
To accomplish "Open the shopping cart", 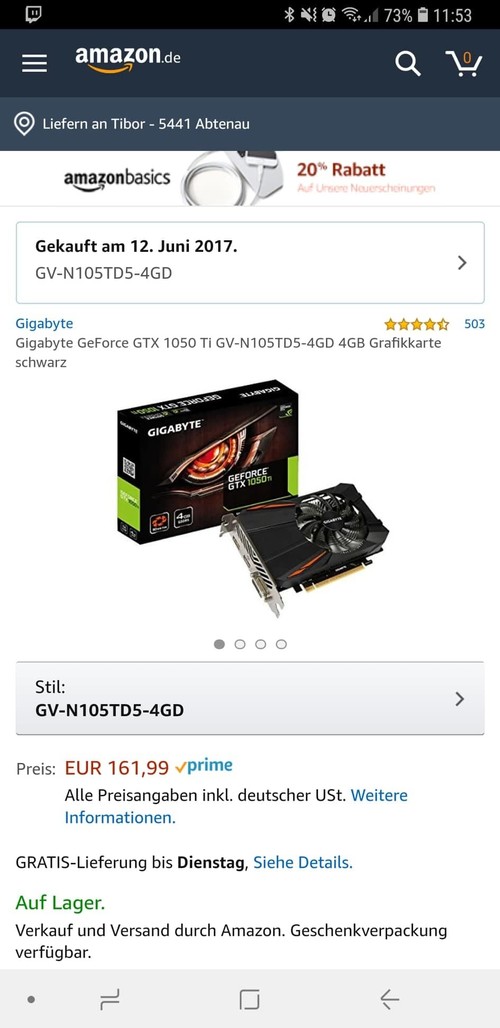I will (464, 64).
